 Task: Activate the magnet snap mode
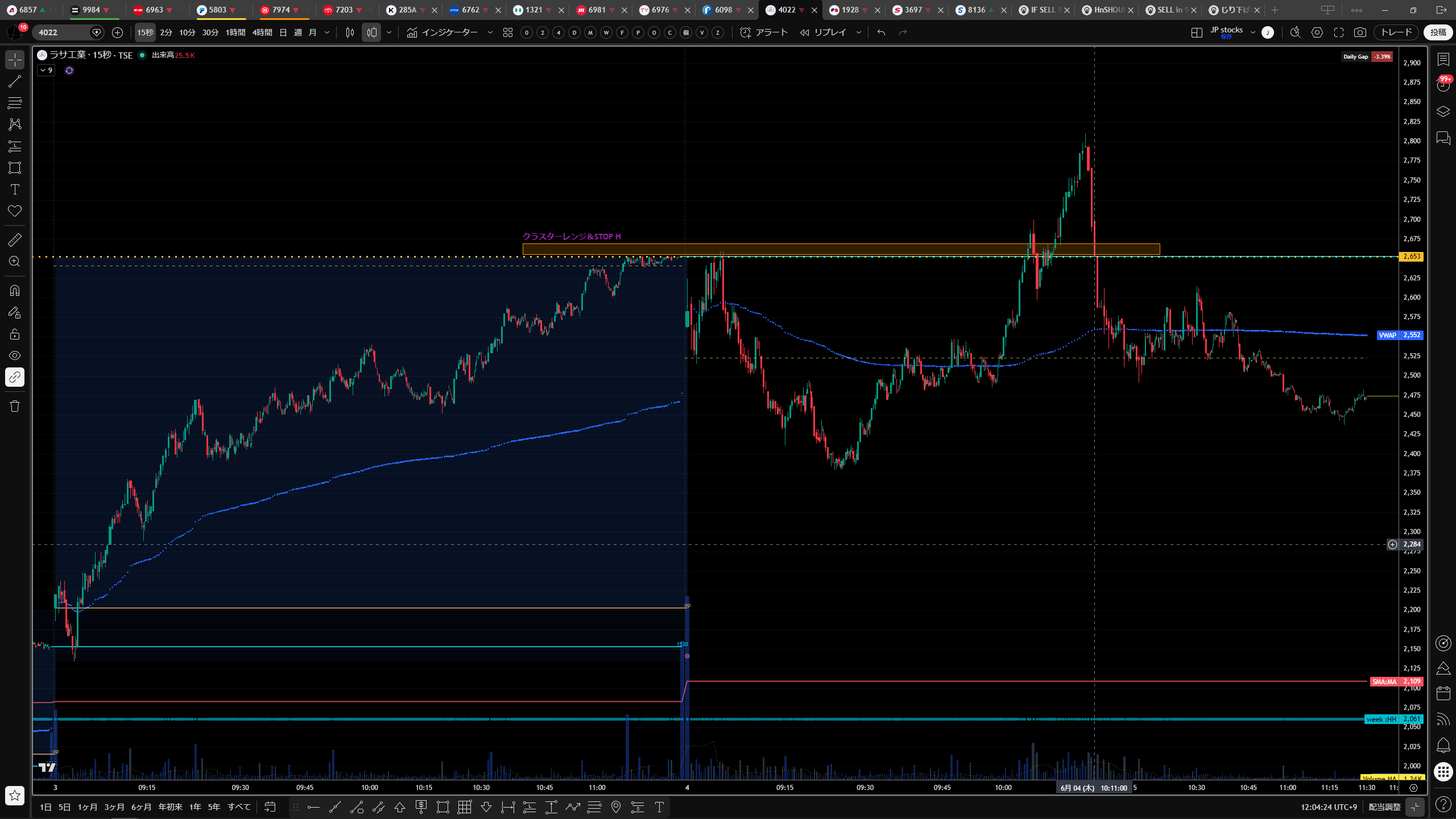tap(15, 291)
